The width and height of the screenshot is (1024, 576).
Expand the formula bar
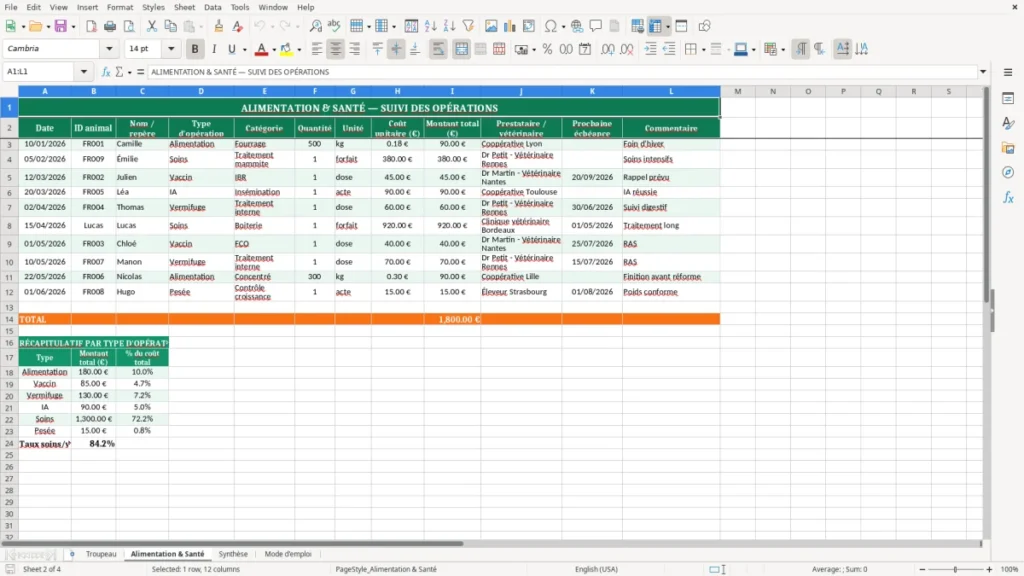click(983, 72)
